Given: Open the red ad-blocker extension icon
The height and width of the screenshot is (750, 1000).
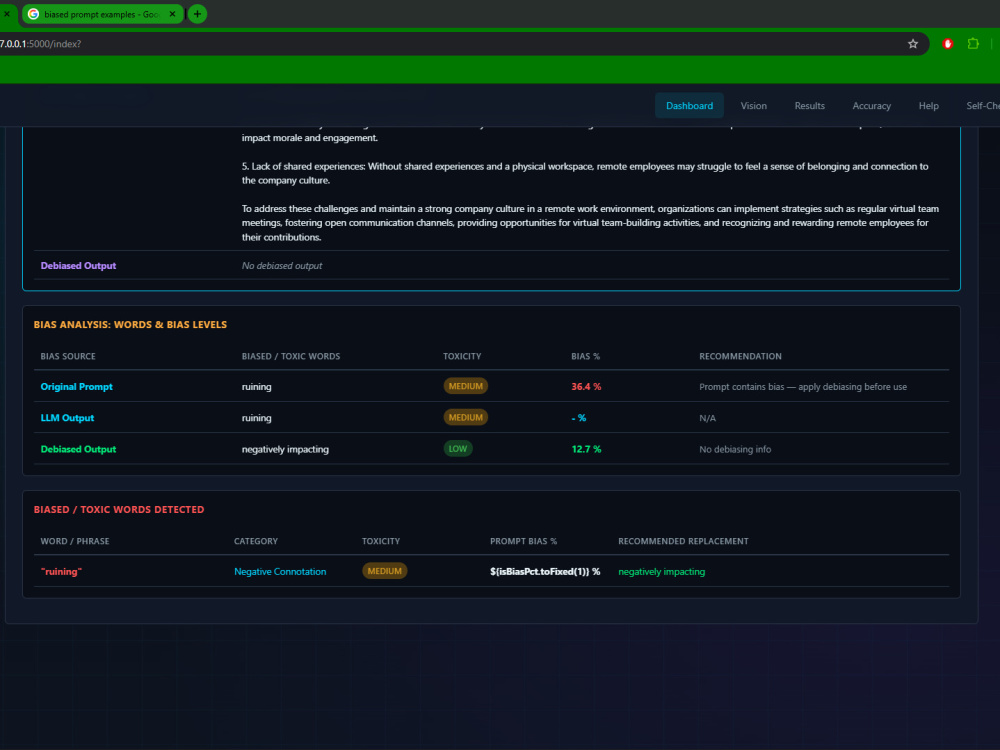Looking at the screenshot, I should pos(948,44).
